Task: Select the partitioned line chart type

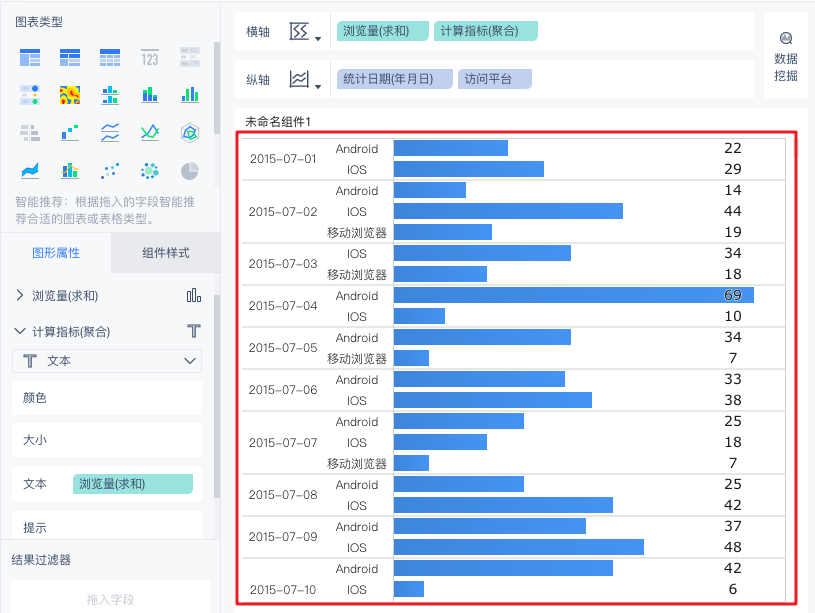Action: click(x=110, y=133)
